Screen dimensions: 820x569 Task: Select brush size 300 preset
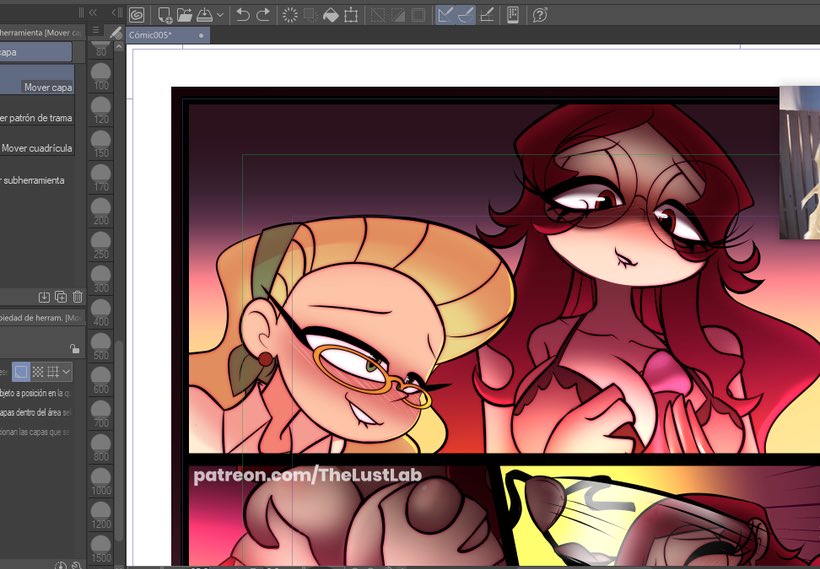100,279
